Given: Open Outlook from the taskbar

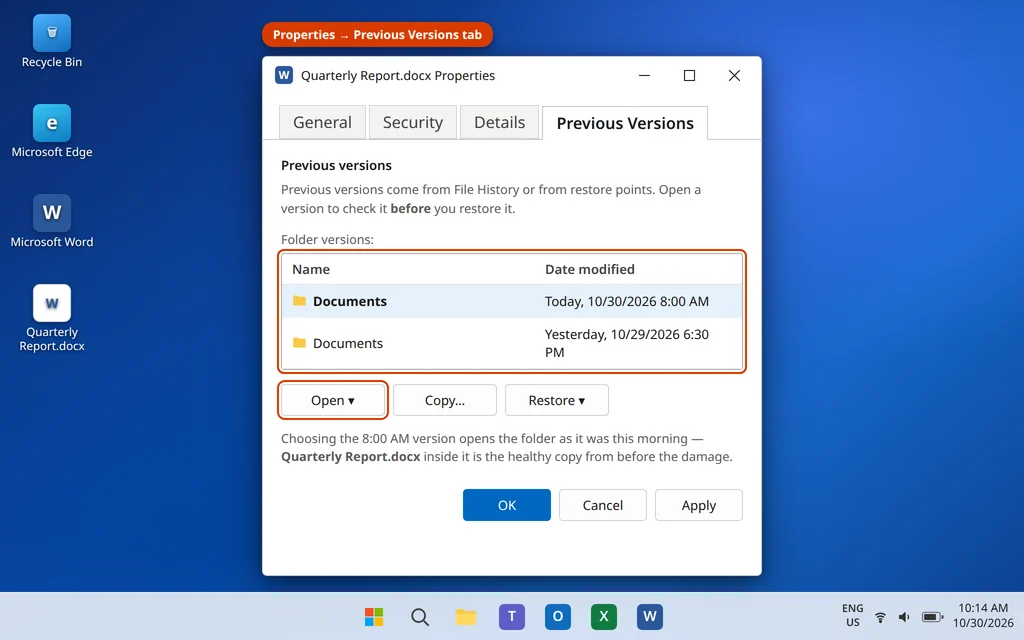Looking at the screenshot, I should (x=558, y=616).
